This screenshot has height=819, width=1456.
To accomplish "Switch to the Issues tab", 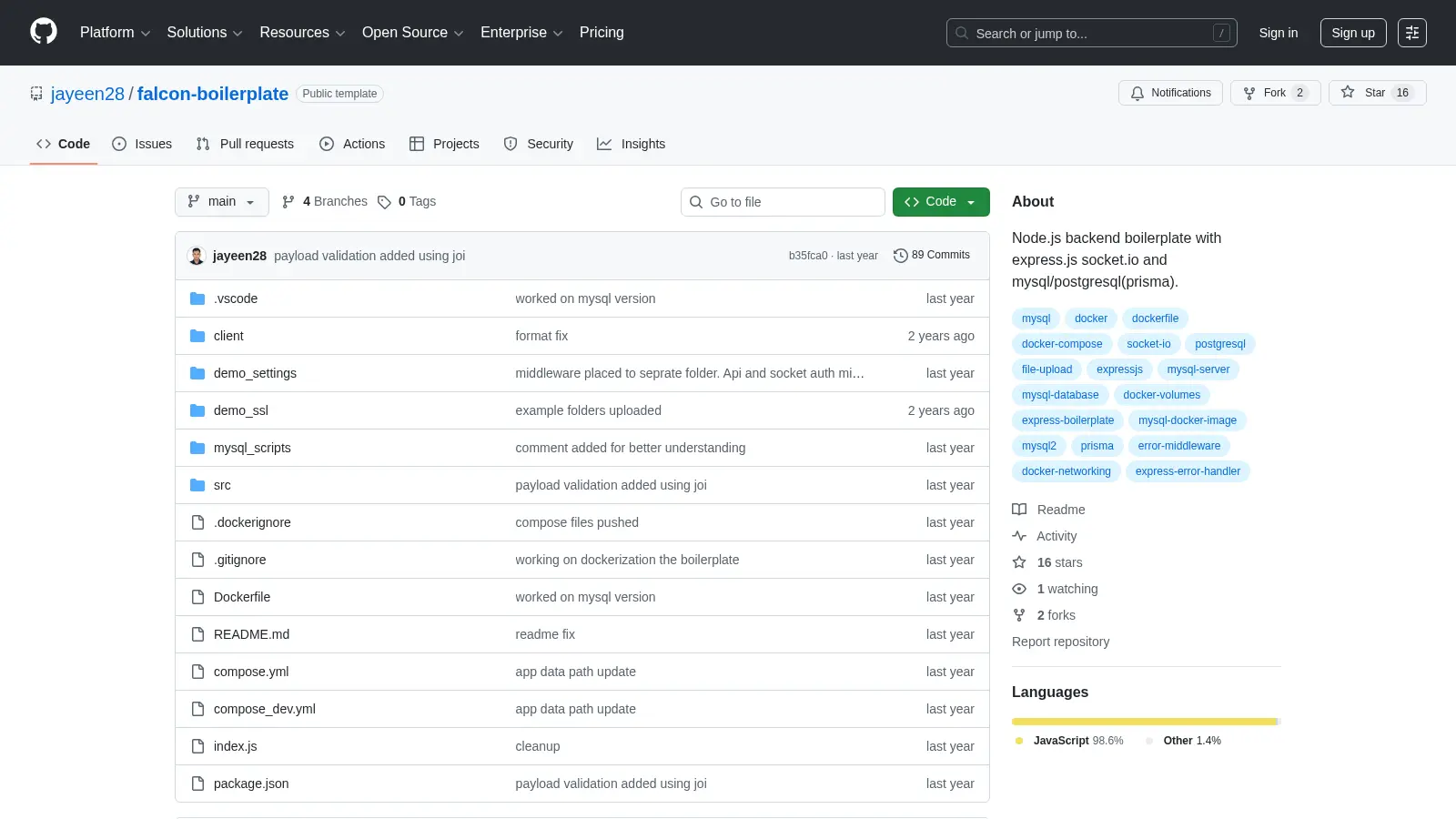I will click(x=142, y=144).
